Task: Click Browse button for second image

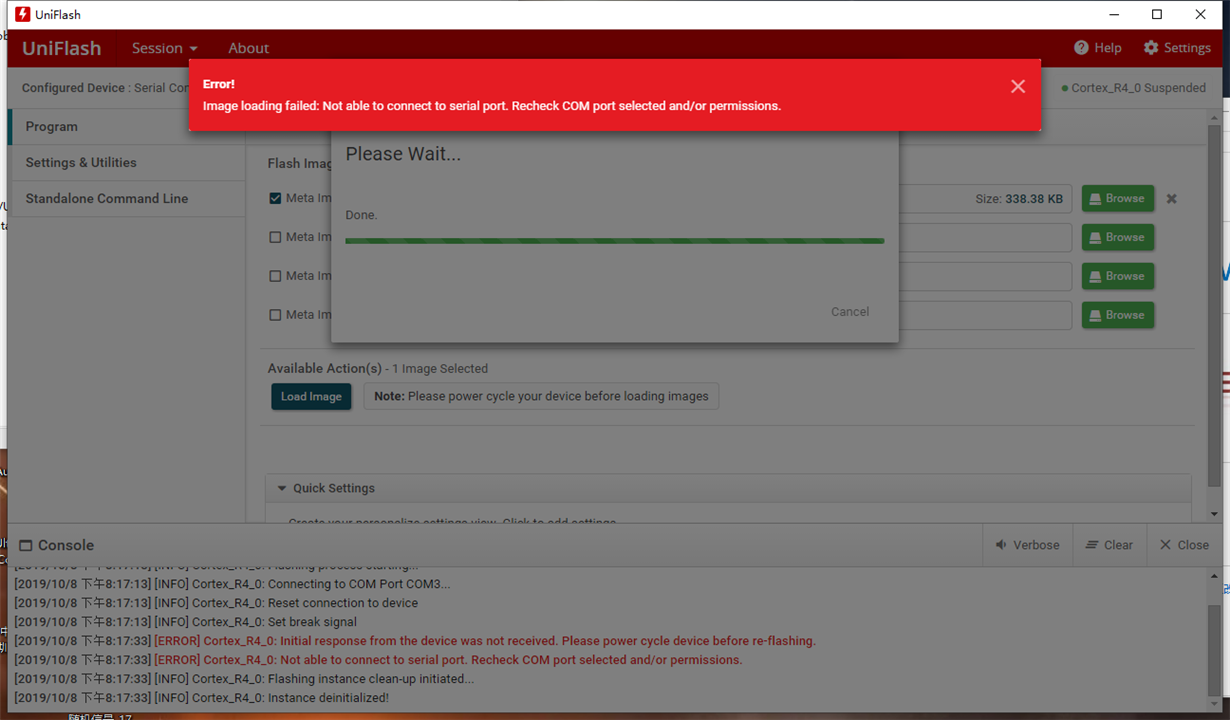Action: 1117,237
